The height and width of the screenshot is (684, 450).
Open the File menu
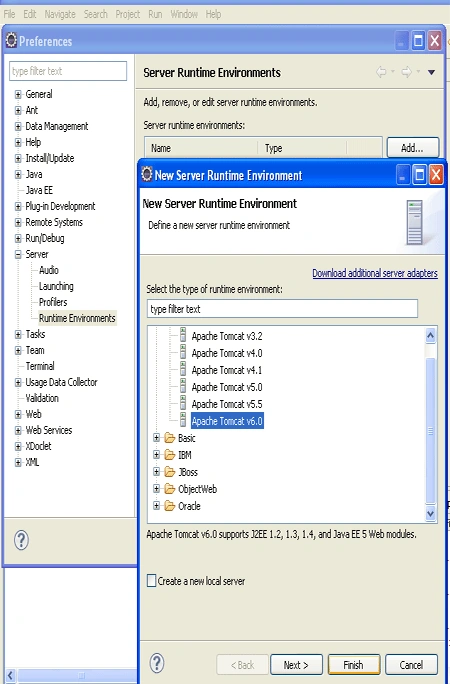9,14
